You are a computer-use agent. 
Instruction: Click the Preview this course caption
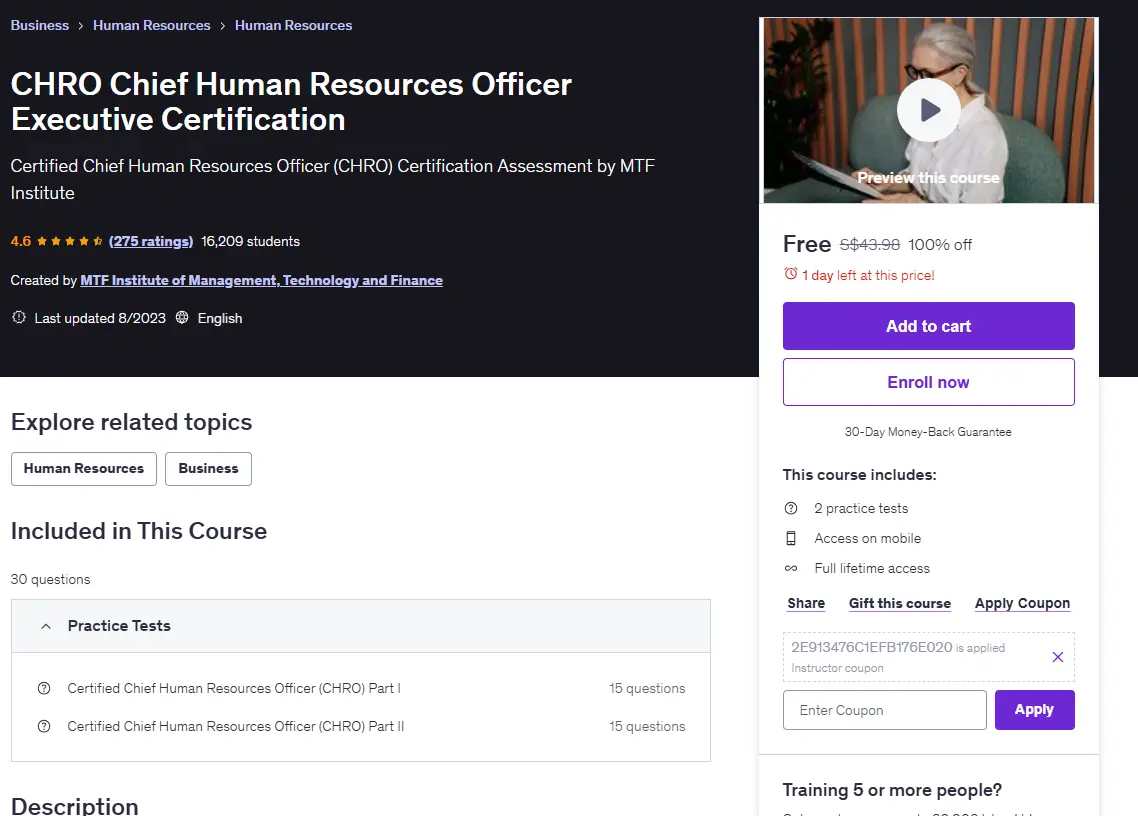point(928,178)
